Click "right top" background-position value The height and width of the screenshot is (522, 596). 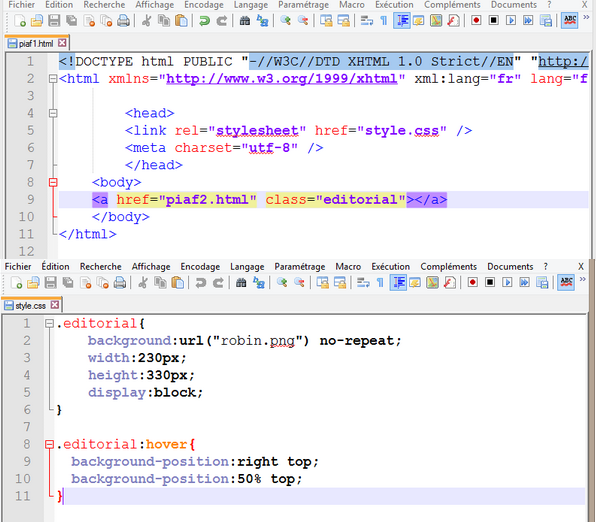pyautogui.click(x=274, y=462)
